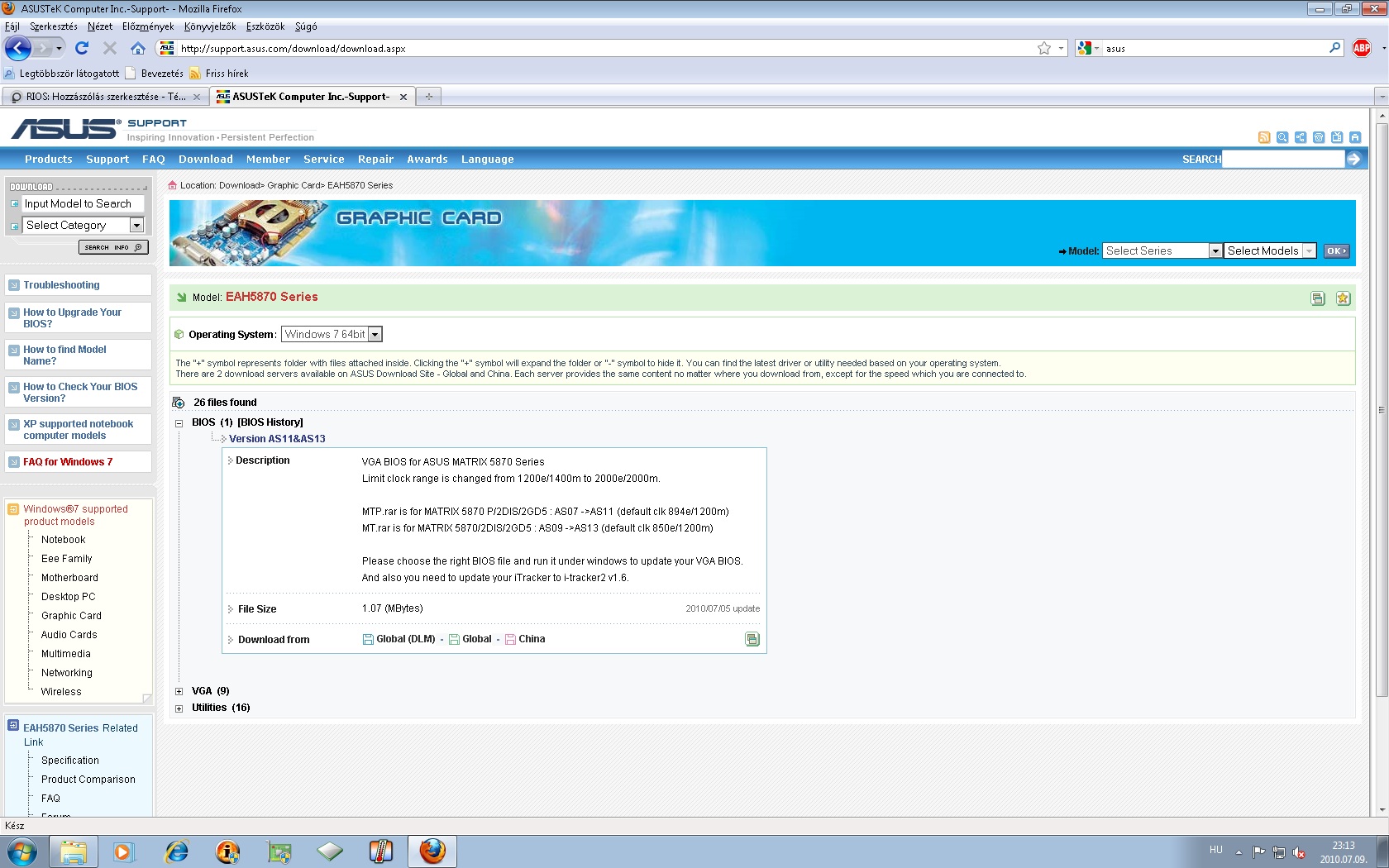Click the OK button next to Select Models
The height and width of the screenshot is (868, 1389).
tap(1337, 250)
